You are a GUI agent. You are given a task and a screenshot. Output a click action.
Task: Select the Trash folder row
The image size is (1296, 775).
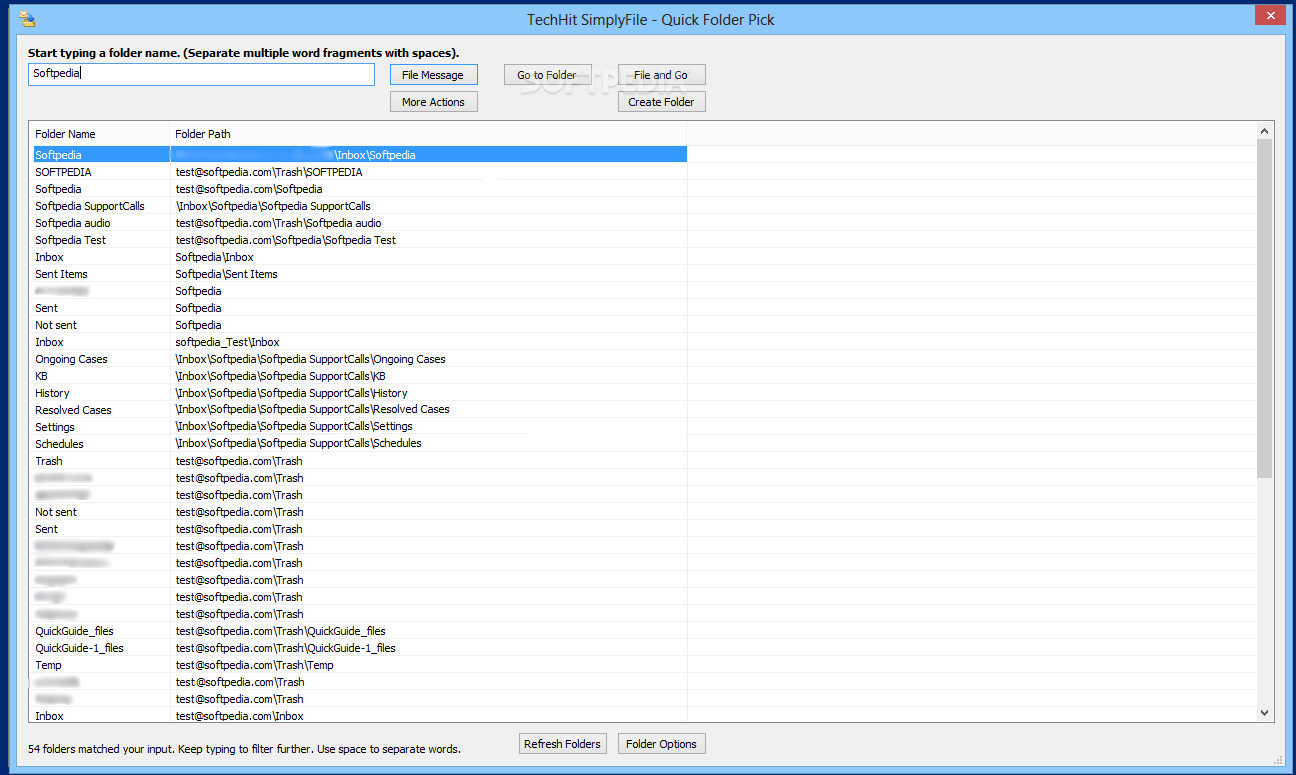point(359,461)
